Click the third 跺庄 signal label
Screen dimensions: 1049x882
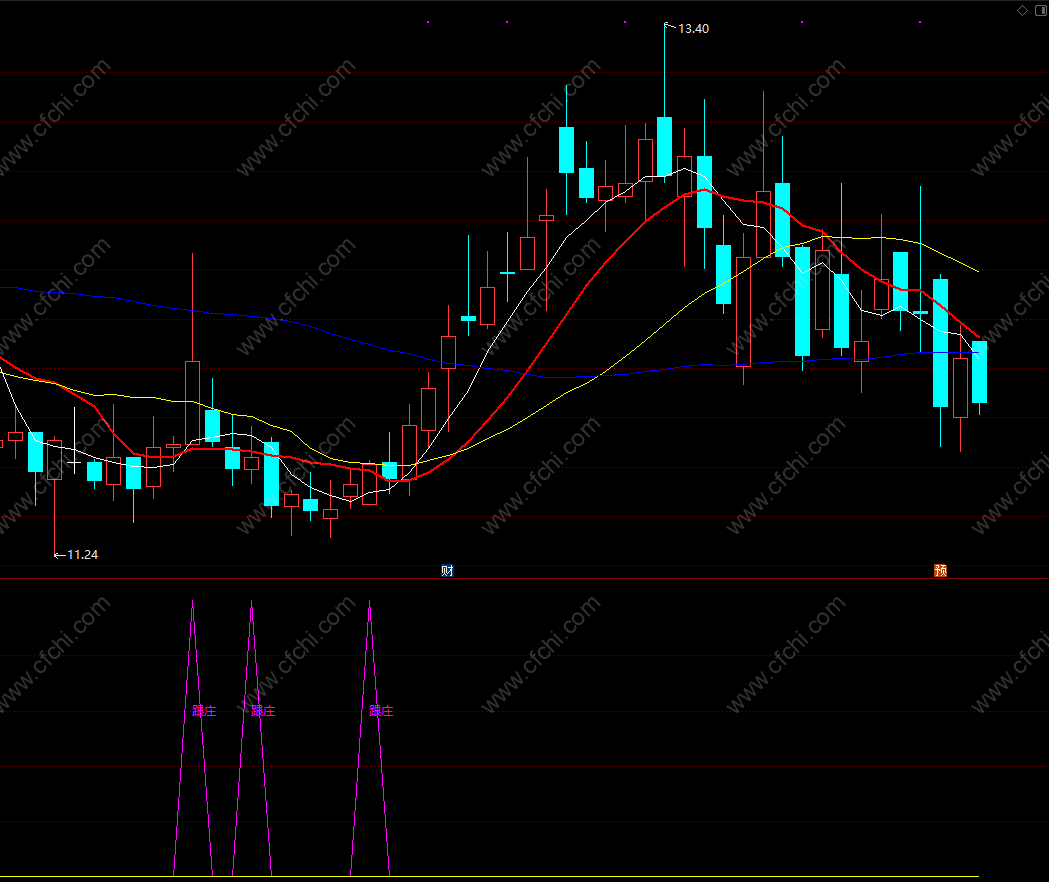(381, 711)
